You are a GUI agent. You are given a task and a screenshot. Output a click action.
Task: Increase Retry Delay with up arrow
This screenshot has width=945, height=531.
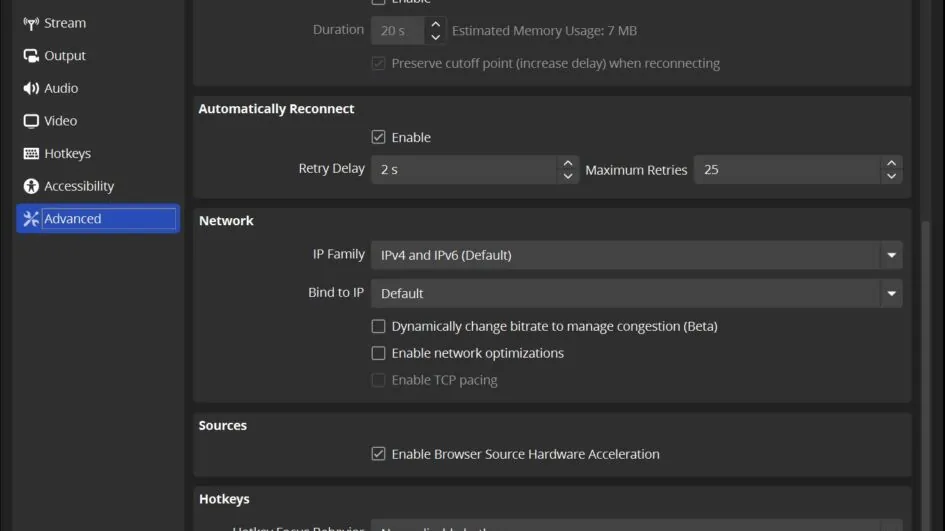coord(568,163)
